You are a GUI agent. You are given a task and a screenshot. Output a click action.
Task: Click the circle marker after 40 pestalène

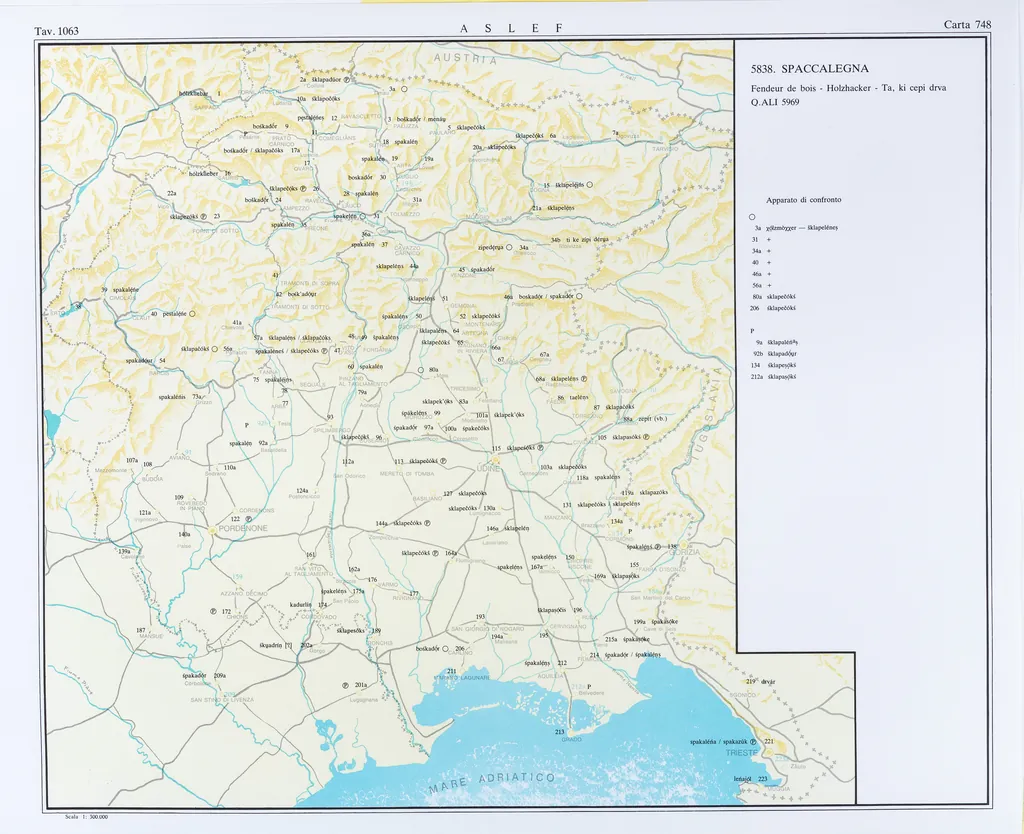point(191,314)
